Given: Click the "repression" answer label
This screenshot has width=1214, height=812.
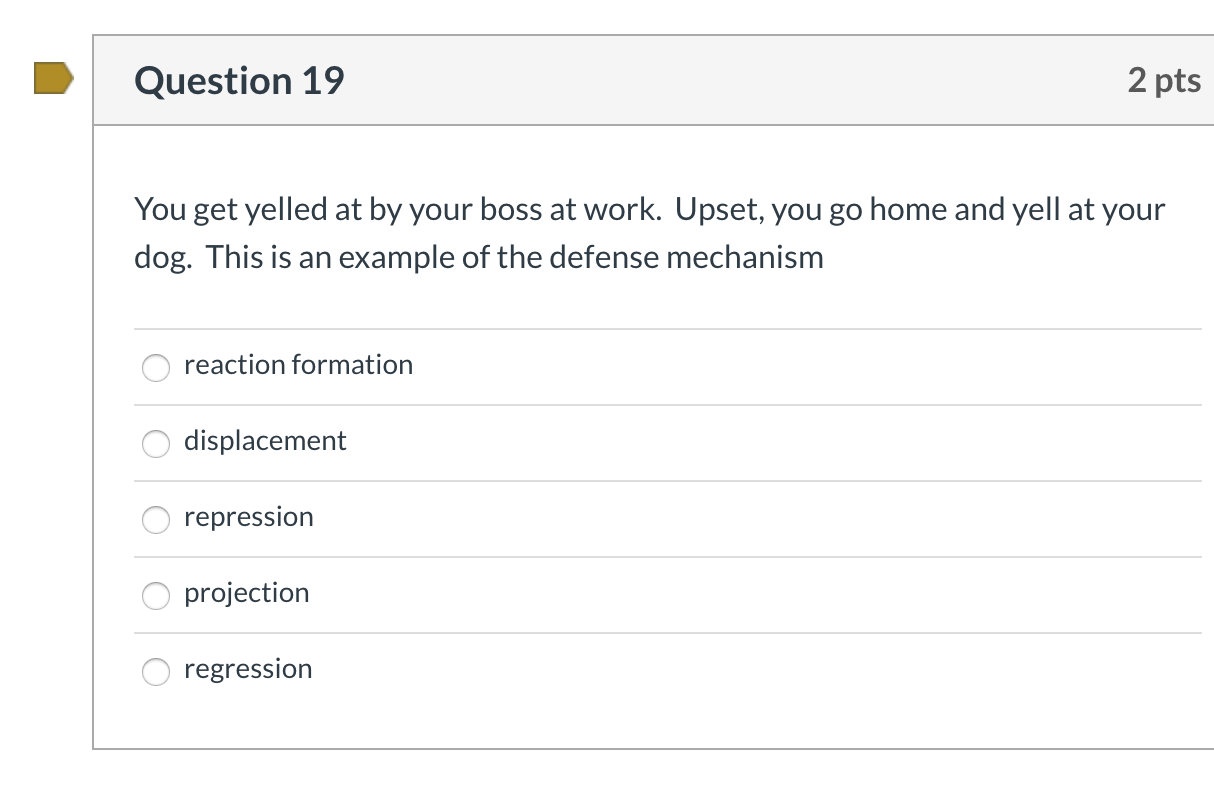Looking at the screenshot, I should [x=248, y=517].
